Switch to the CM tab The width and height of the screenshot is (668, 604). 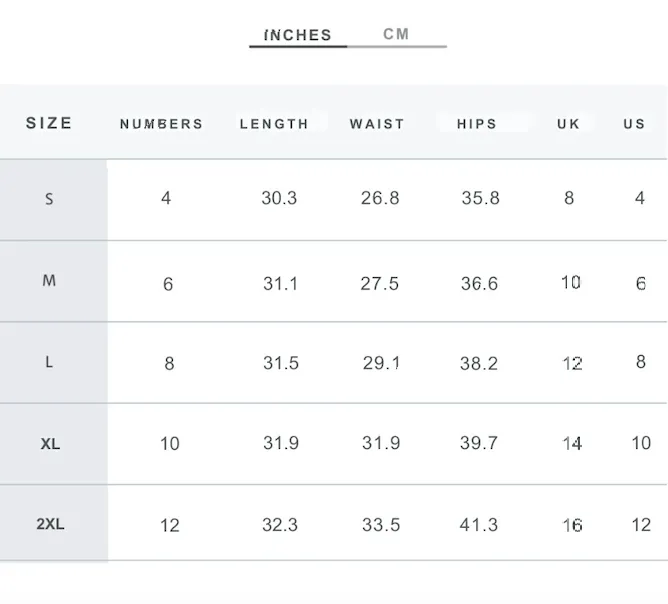coord(396,34)
